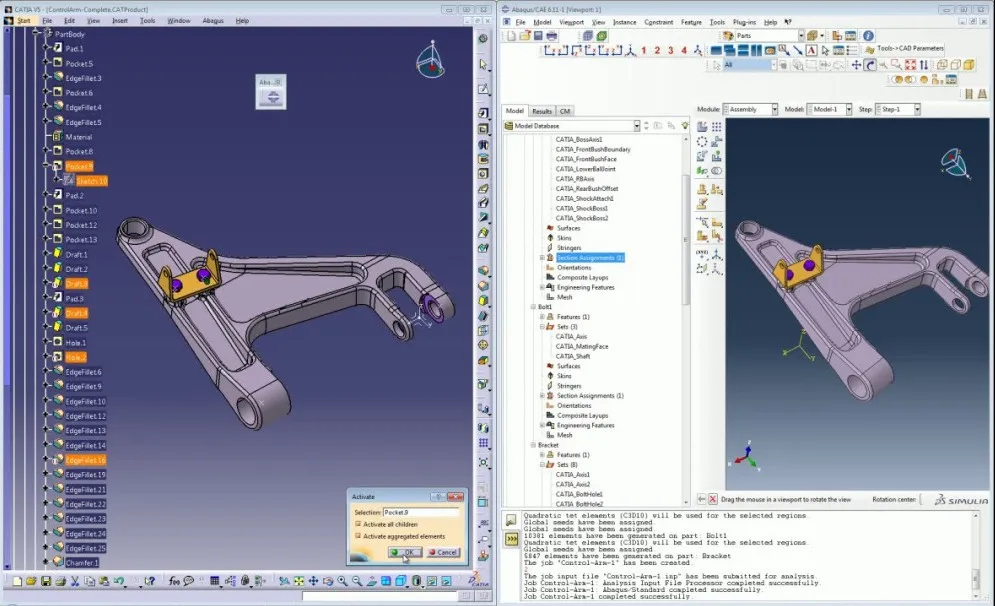This screenshot has width=995, height=606.
Task: Click the Selection field showing Pocket.9
Action: click(421, 512)
